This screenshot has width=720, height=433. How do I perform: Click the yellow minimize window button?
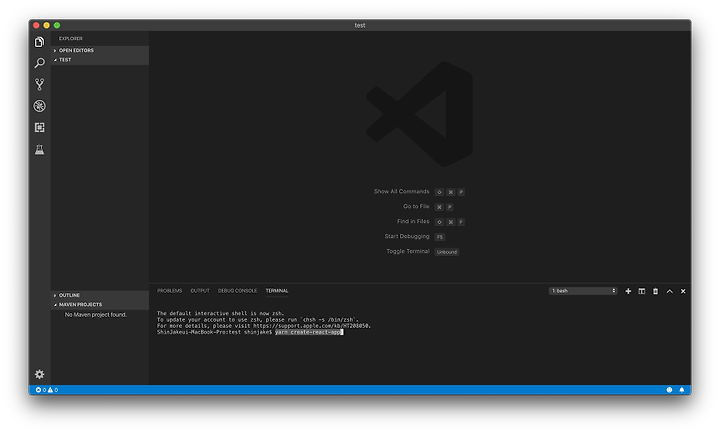click(x=46, y=25)
